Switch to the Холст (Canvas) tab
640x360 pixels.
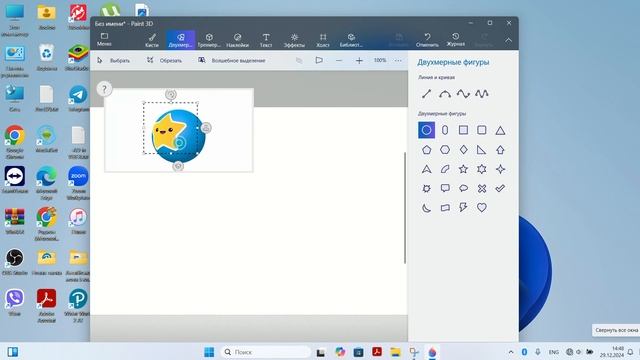pyautogui.click(x=322, y=40)
